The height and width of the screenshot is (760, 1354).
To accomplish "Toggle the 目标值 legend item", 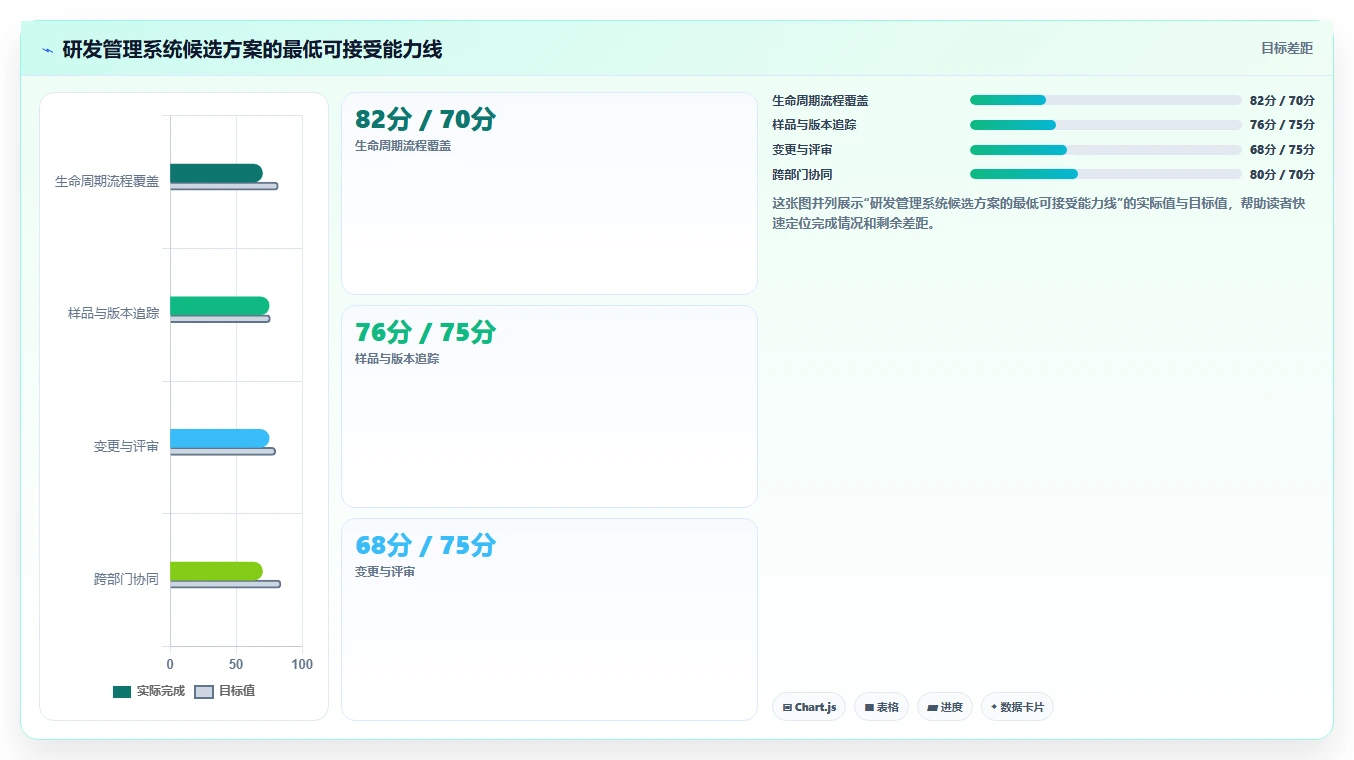I will coord(224,691).
